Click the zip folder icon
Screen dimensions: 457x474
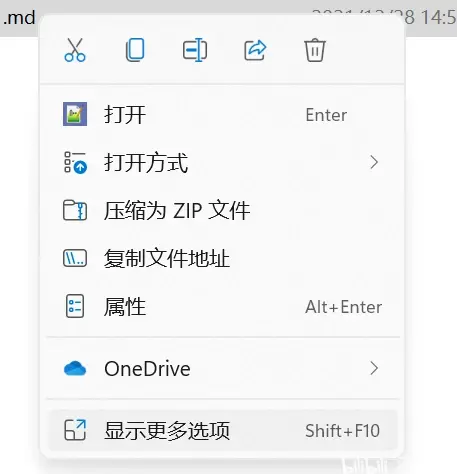[75, 210]
